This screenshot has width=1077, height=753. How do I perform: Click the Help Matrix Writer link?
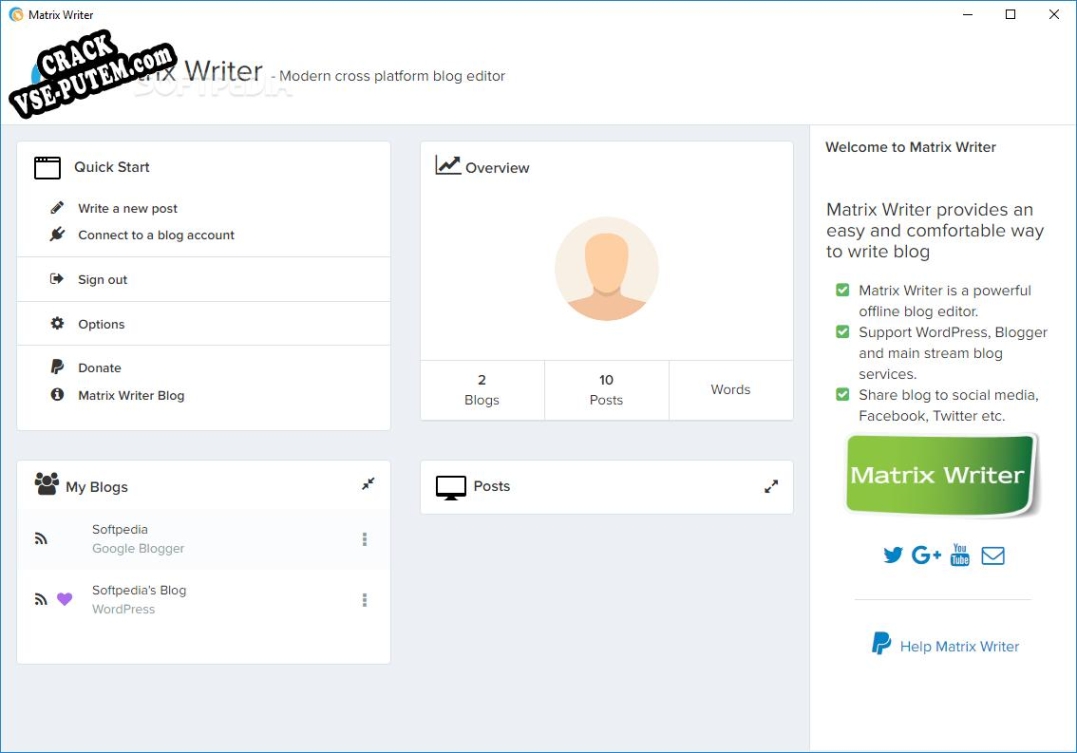click(x=960, y=647)
